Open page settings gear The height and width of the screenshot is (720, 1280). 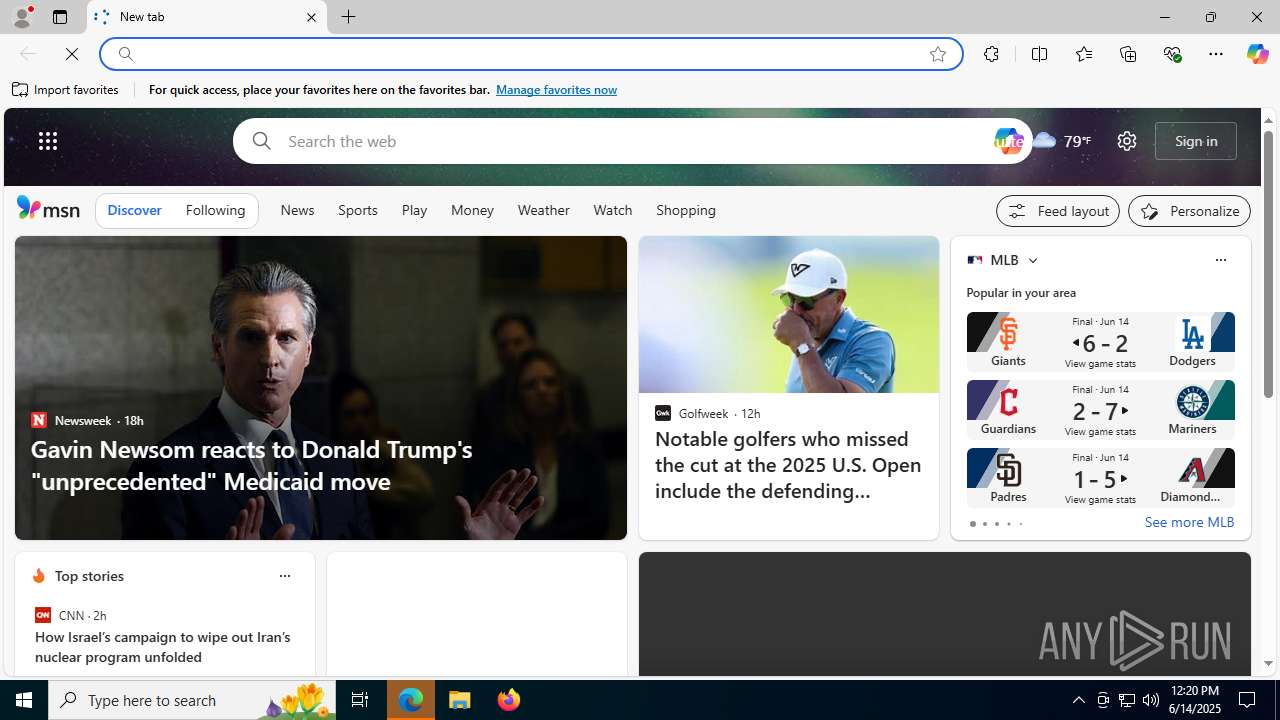coord(1127,141)
